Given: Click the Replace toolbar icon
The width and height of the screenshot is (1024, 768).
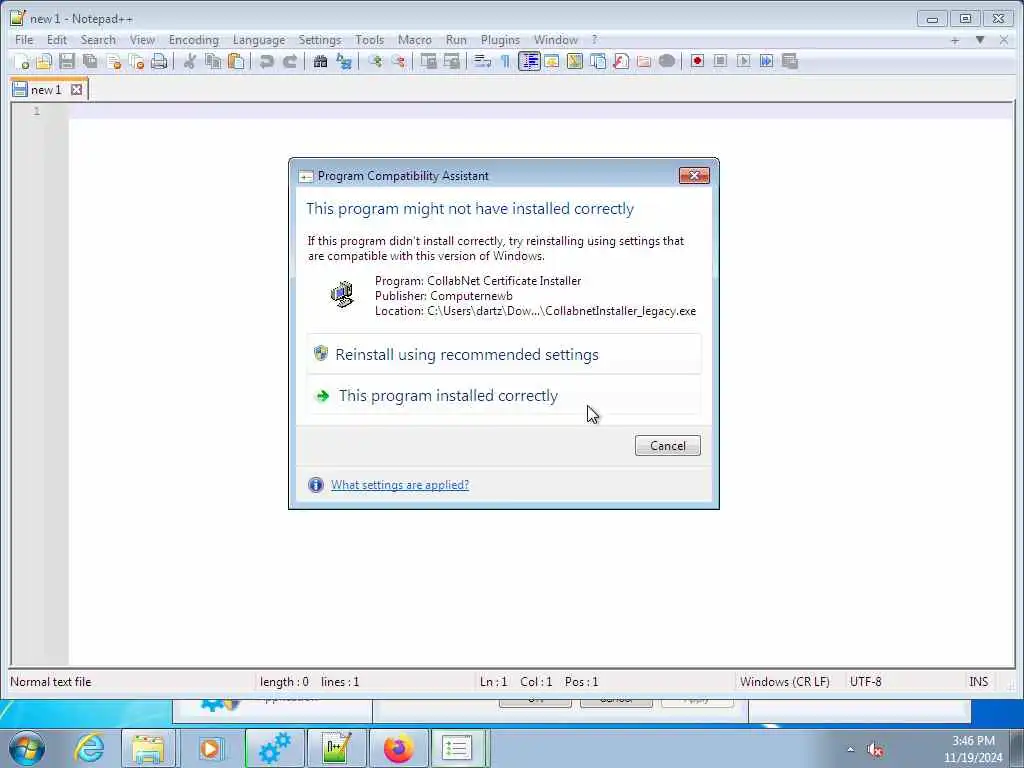Looking at the screenshot, I should tap(344, 61).
